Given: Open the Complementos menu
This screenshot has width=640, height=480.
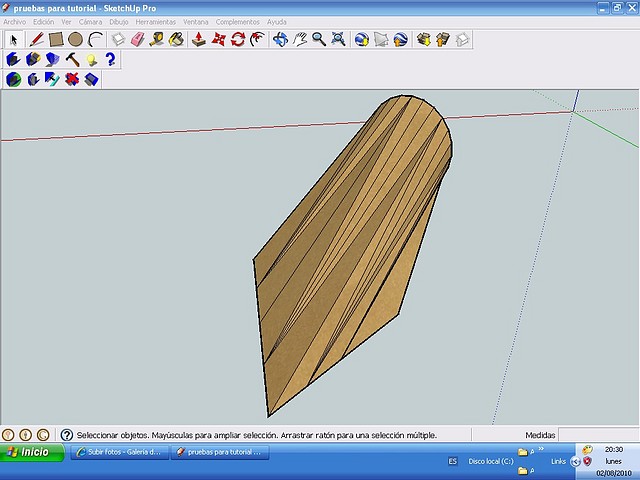Looking at the screenshot, I should pos(238,22).
